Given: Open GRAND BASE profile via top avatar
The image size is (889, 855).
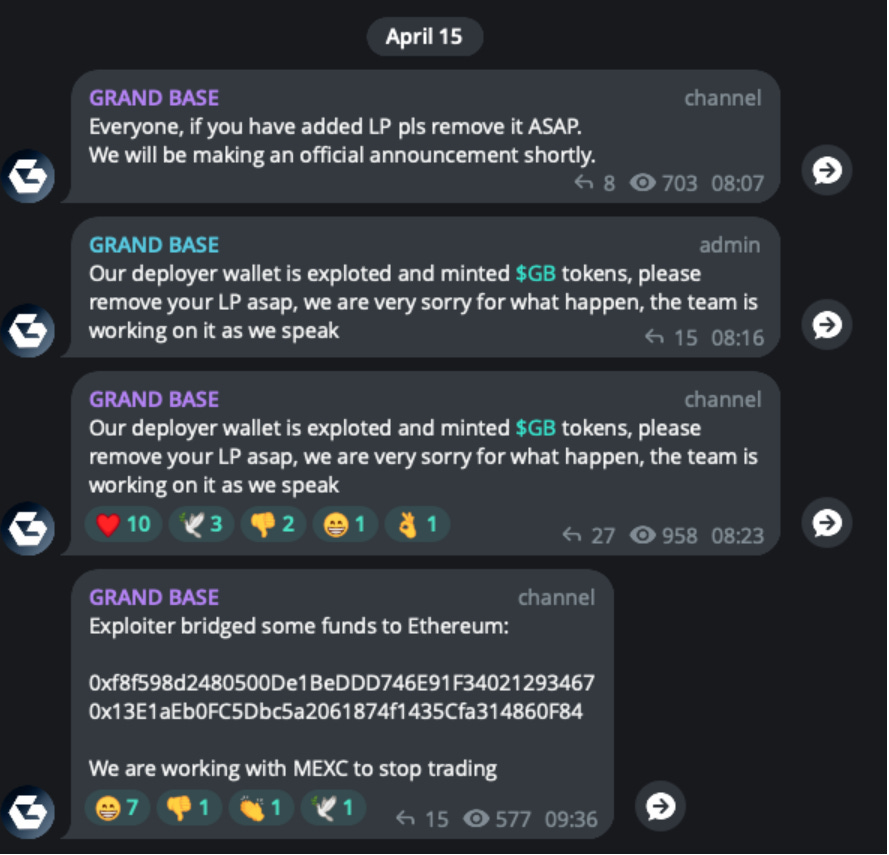Looking at the screenshot, I should pyautogui.click(x=28, y=176).
